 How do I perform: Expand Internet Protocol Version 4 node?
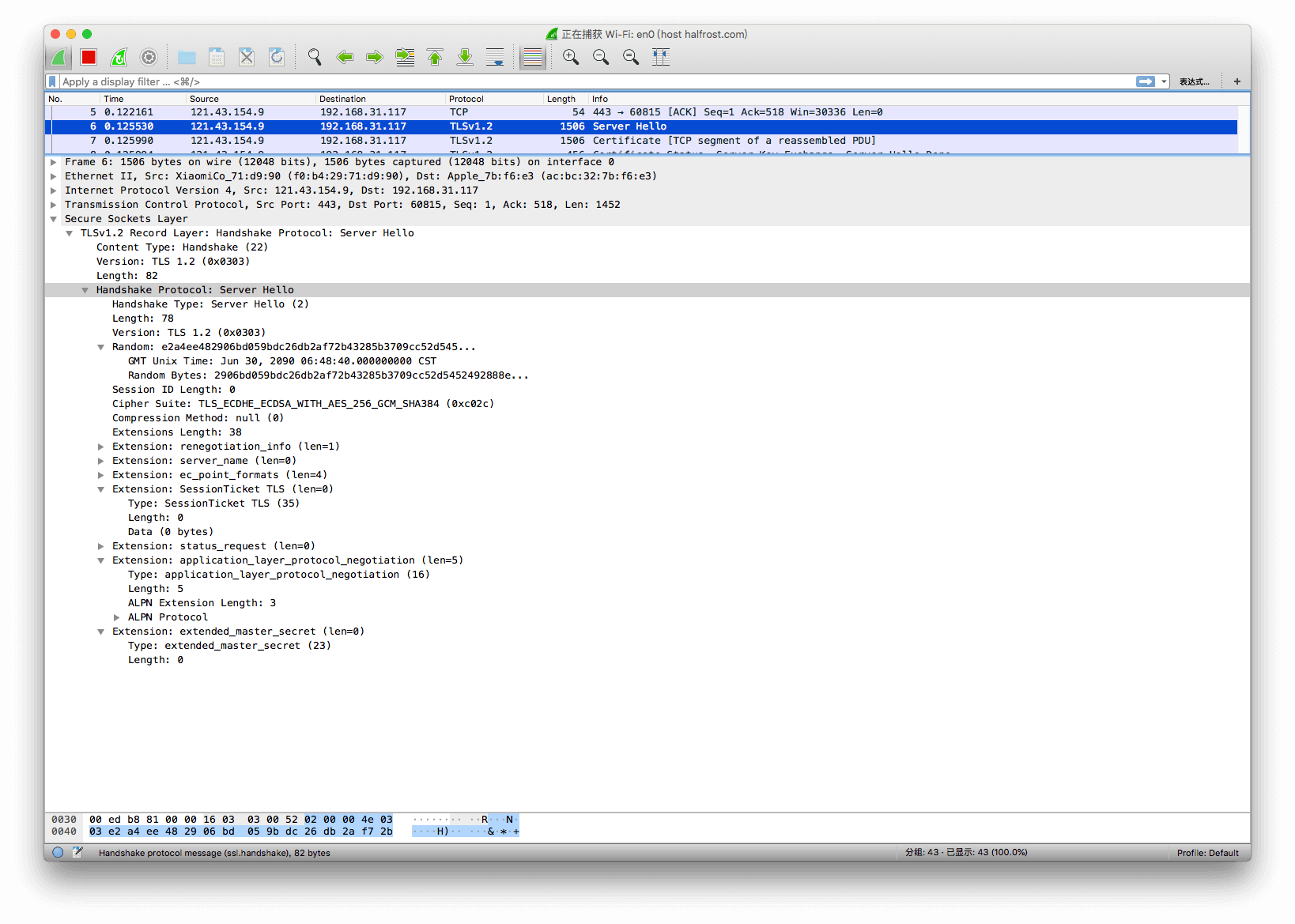click(54, 190)
